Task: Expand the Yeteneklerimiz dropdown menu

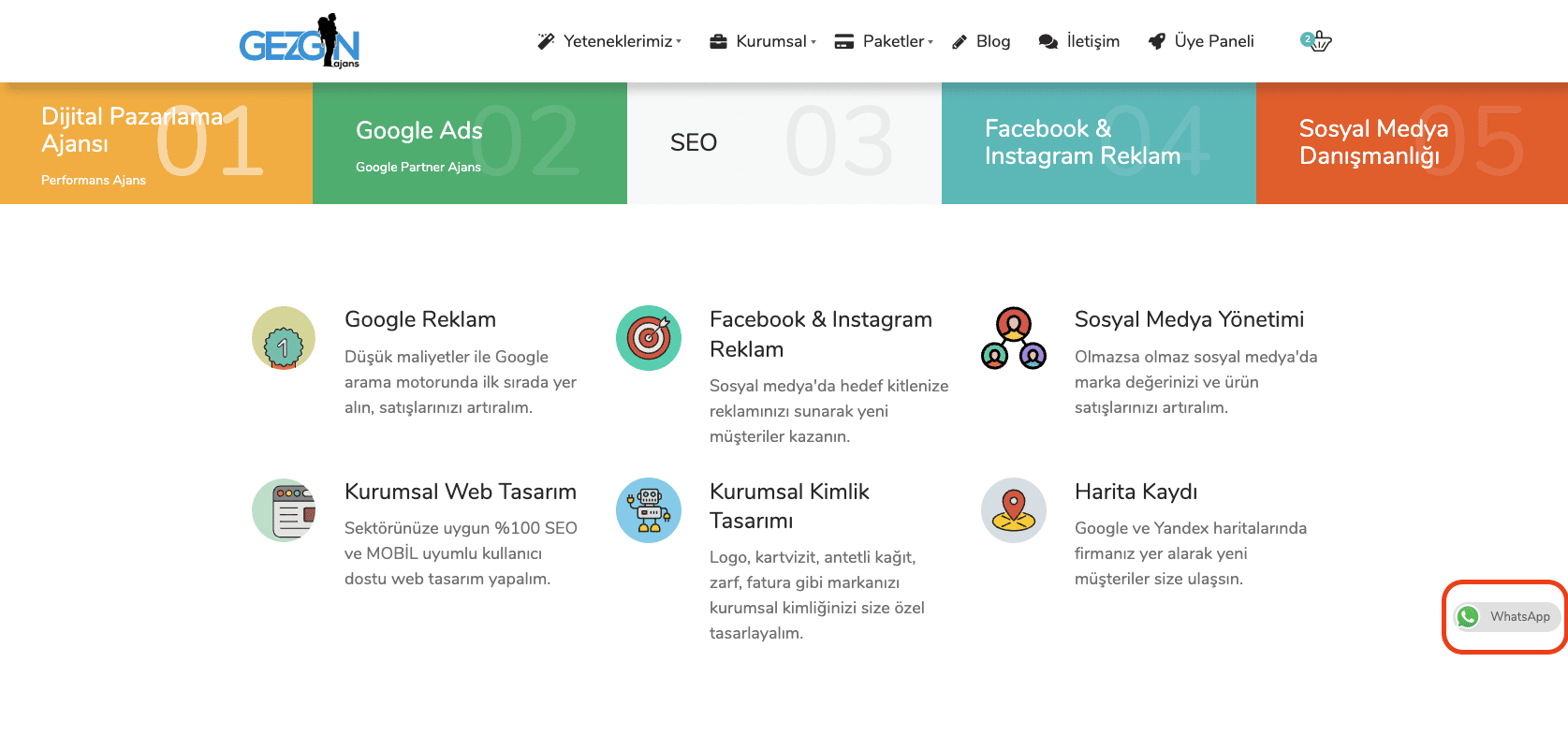Action: click(609, 41)
